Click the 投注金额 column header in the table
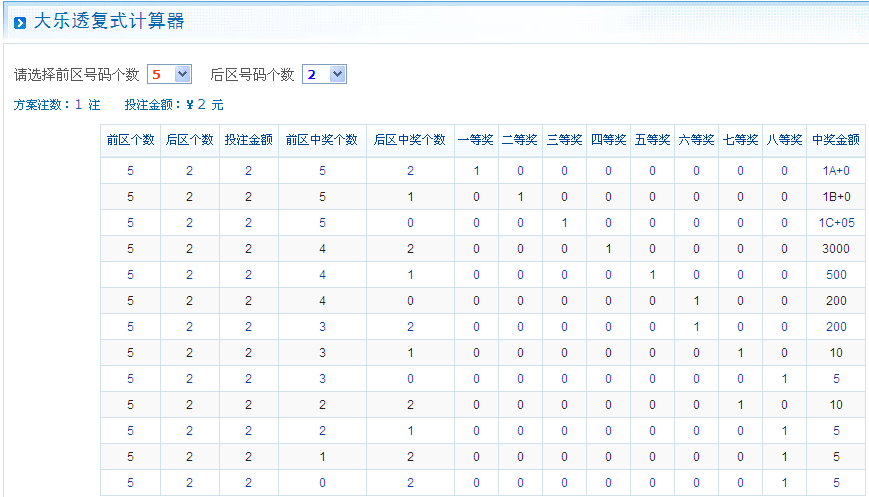 coord(249,140)
